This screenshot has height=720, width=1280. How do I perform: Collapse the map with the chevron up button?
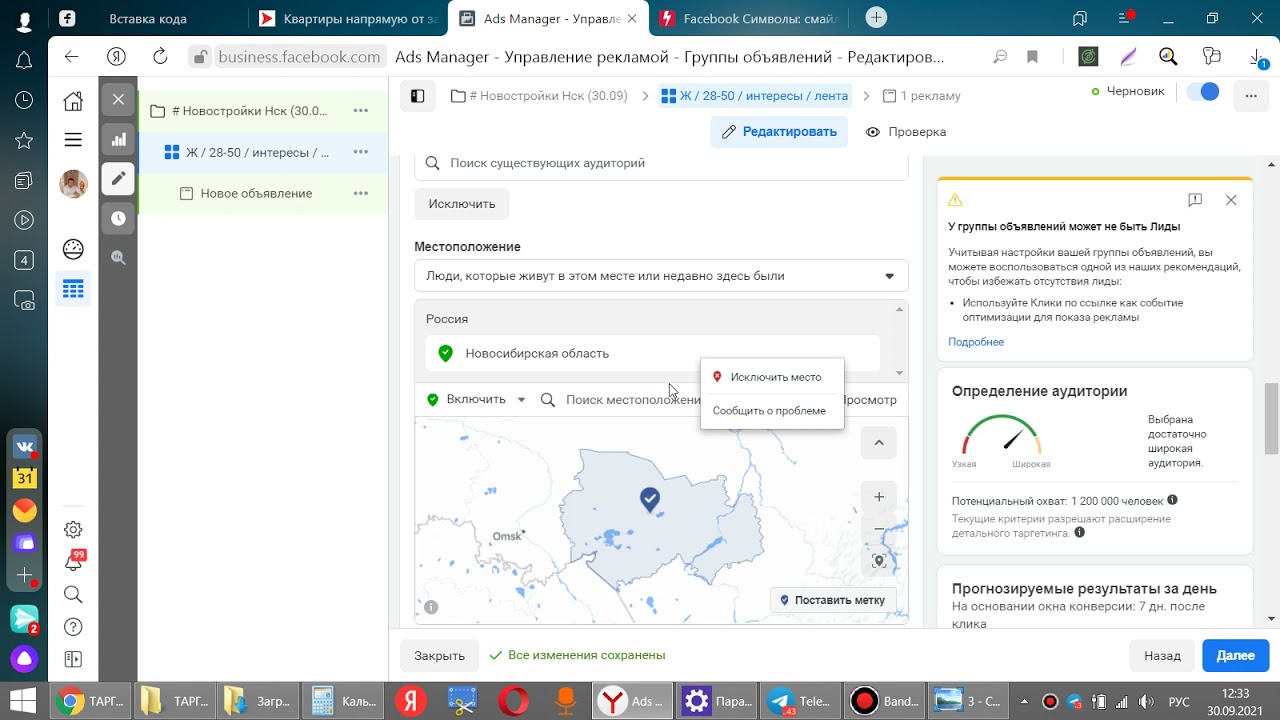[879, 443]
